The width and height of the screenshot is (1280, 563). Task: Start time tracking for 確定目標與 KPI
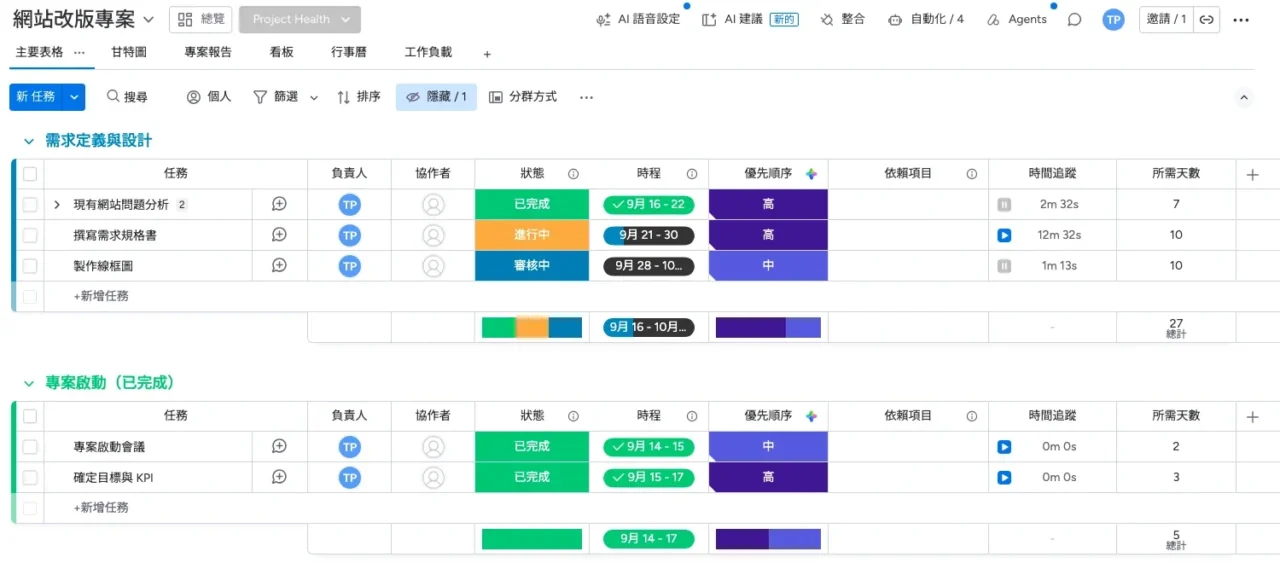(1004, 478)
